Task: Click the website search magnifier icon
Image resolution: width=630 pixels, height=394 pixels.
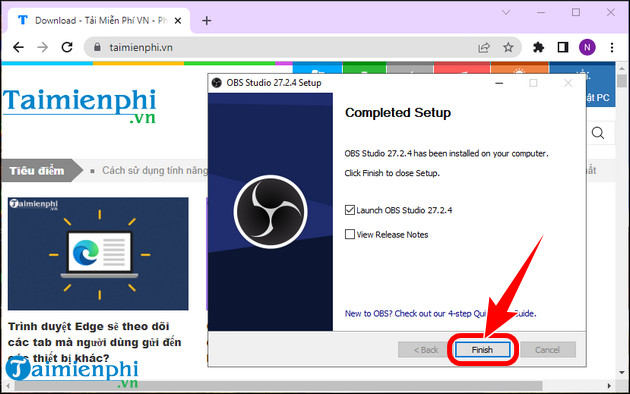Action: (x=598, y=133)
